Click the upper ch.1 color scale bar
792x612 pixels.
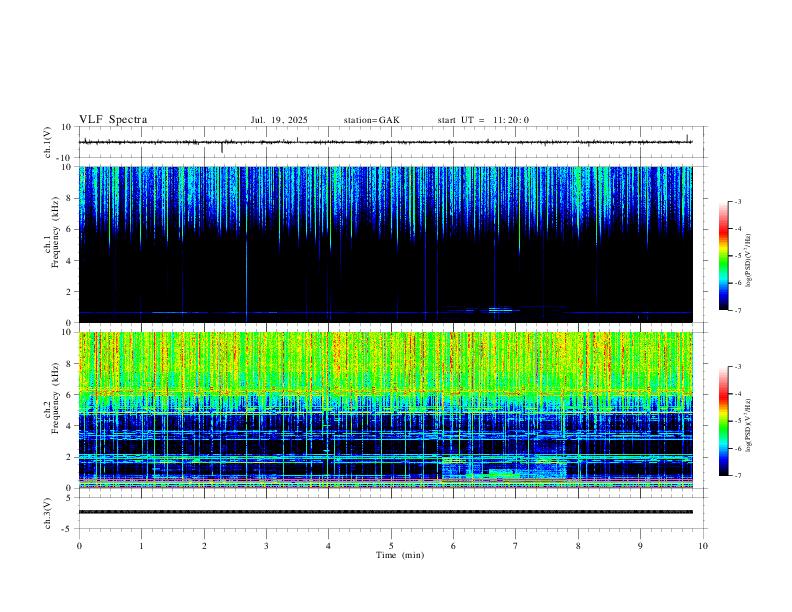pyautogui.click(x=723, y=256)
